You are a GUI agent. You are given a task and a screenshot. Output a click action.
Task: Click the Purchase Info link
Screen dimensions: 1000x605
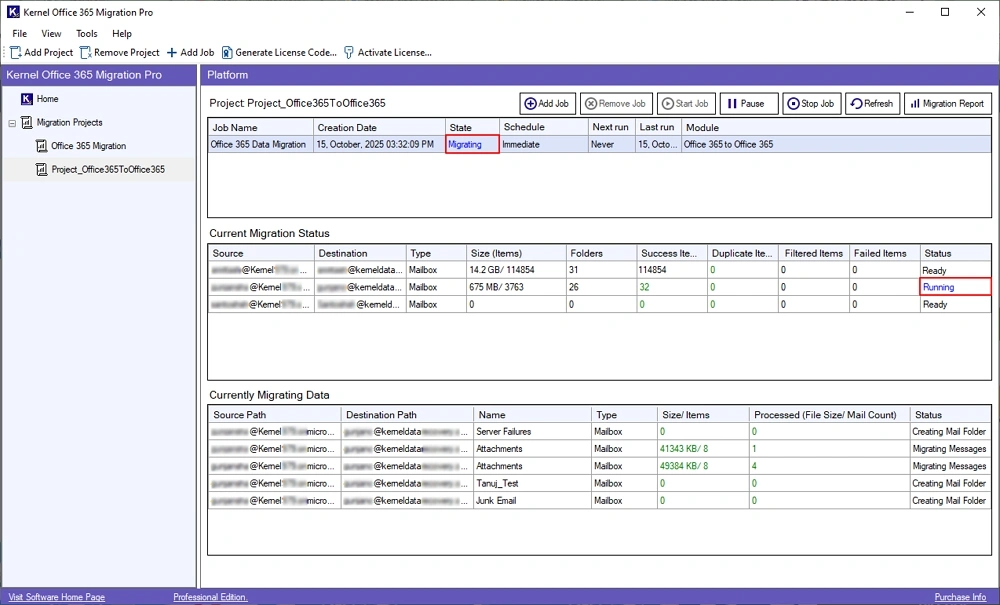tap(959, 597)
